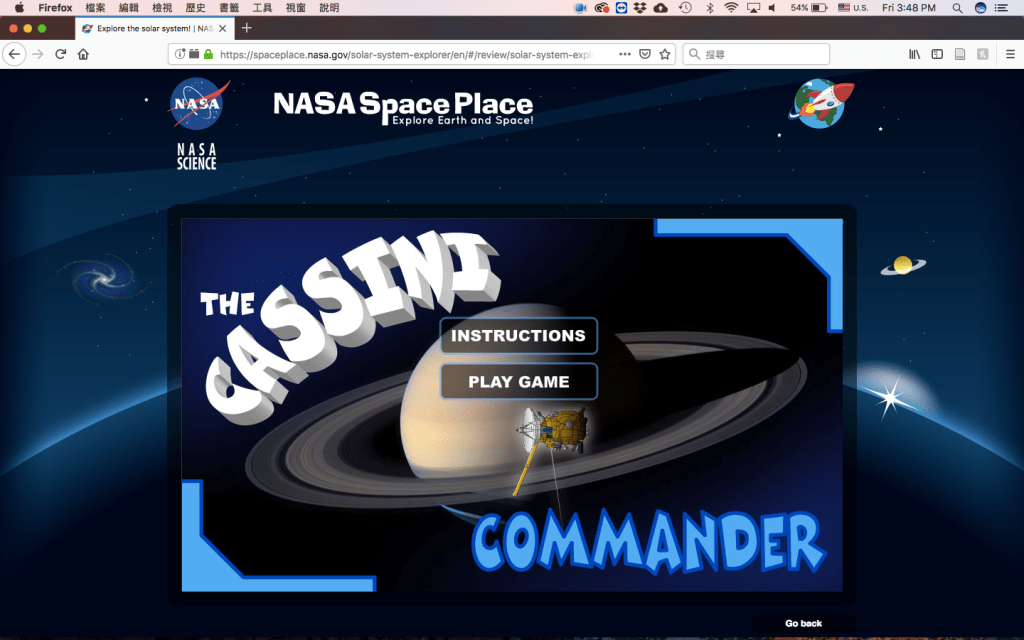Bookmark this page with the star icon
This screenshot has width=1024, height=640.
[x=665, y=54]
